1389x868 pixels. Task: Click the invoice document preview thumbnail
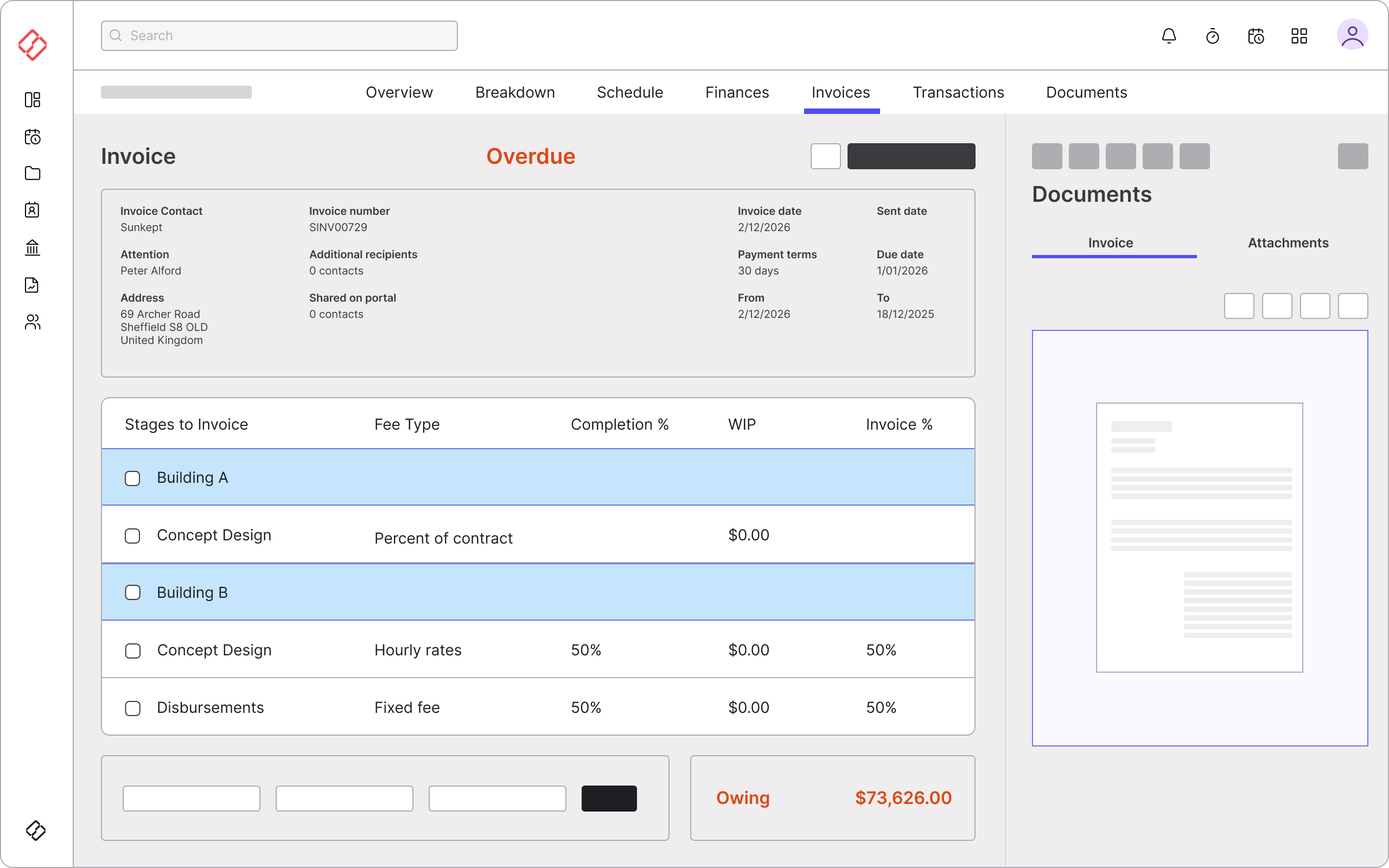(1199, 537)
